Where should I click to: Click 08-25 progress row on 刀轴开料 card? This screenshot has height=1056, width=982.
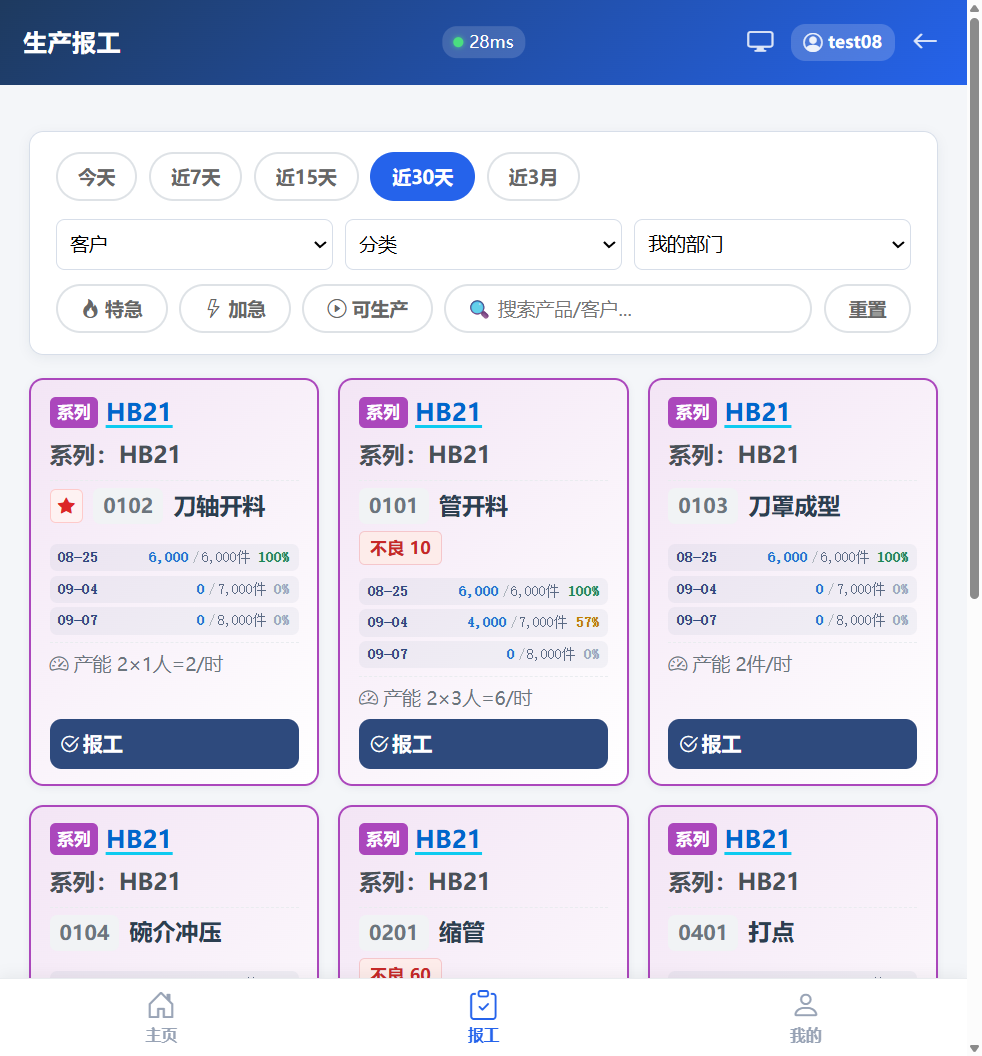(x=174, y=557)
